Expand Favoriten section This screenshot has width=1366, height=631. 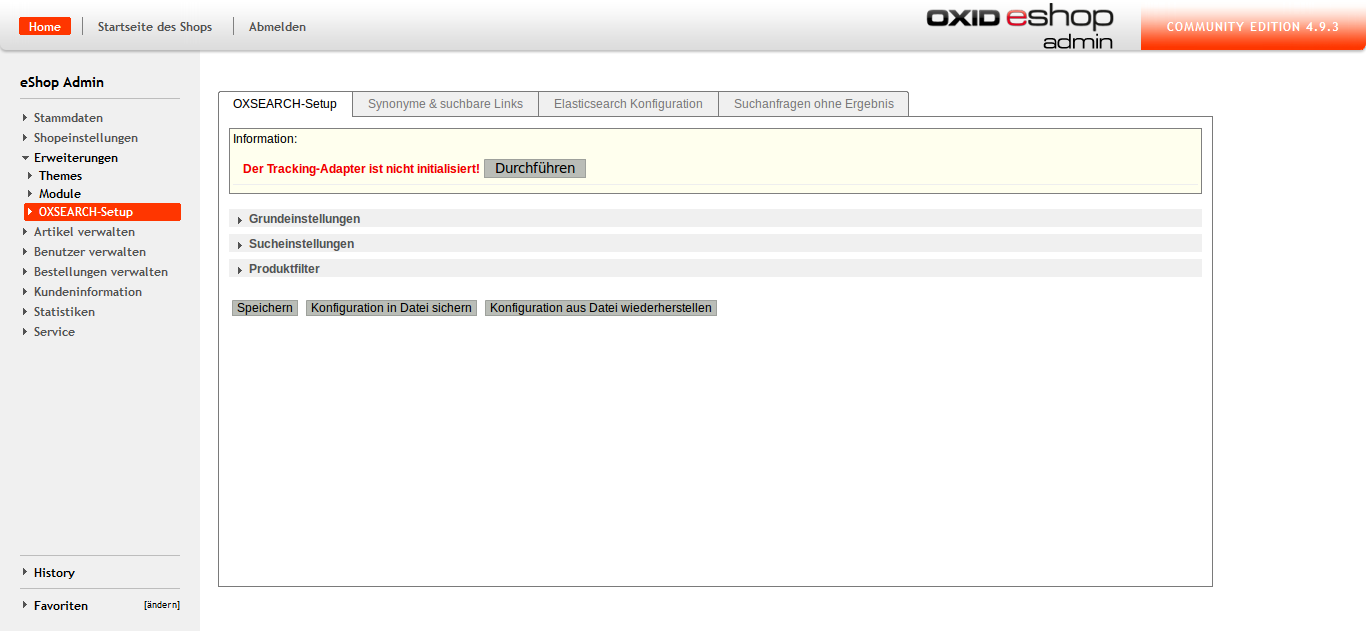click(61, 606)
